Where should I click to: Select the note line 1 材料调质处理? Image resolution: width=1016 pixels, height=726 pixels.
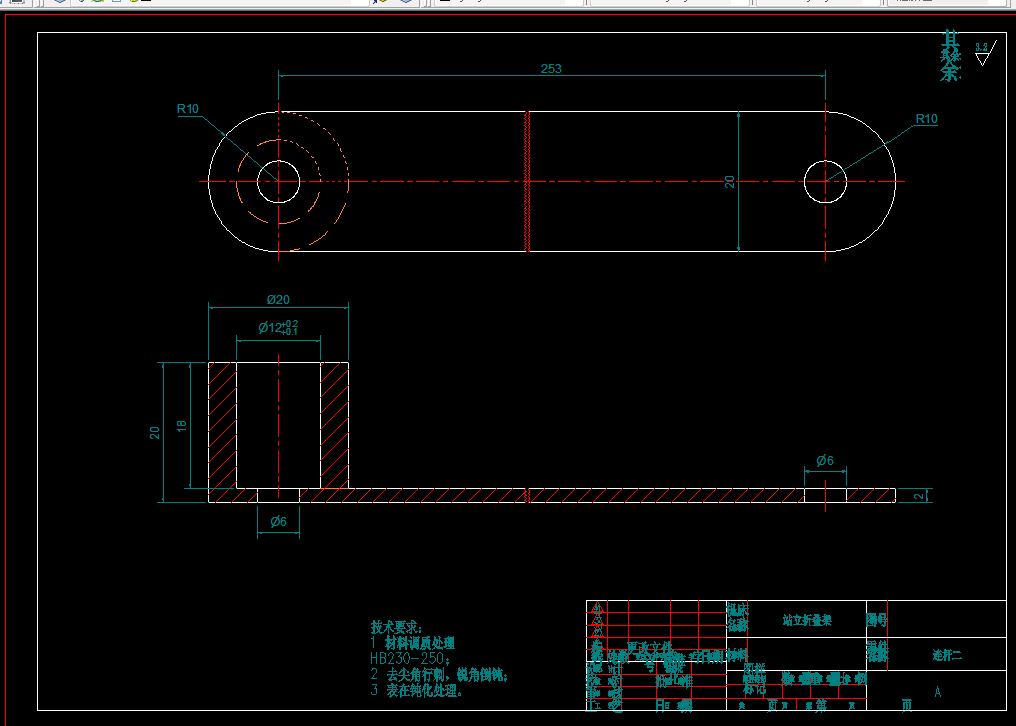[x=413, y=643]
